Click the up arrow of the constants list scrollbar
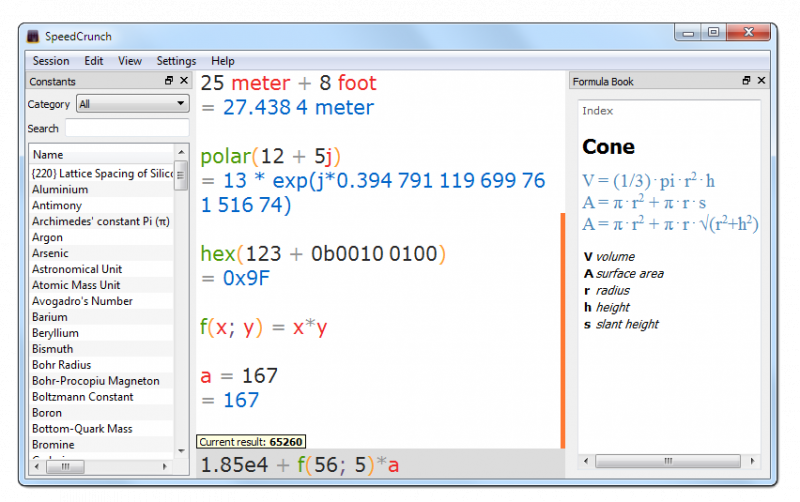This screenshot has height=502, width=800. pos(181,152)
